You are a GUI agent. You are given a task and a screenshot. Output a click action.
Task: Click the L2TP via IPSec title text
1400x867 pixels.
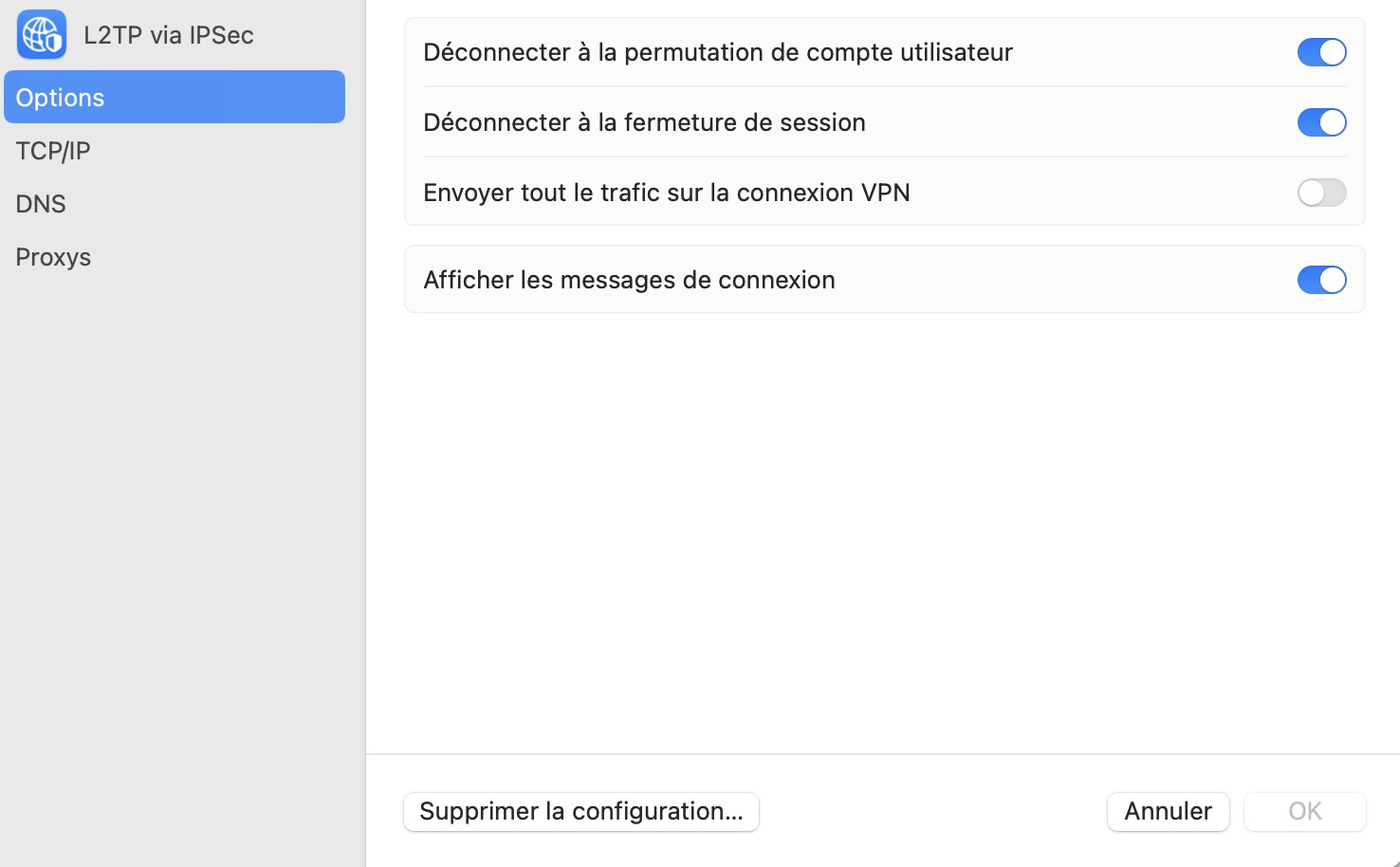click(x=169, y=35)
